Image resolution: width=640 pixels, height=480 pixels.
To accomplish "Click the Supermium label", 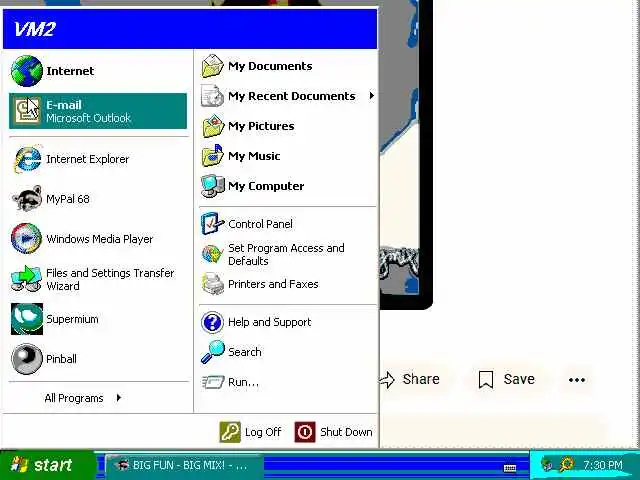I will click(x=72, y=319).
